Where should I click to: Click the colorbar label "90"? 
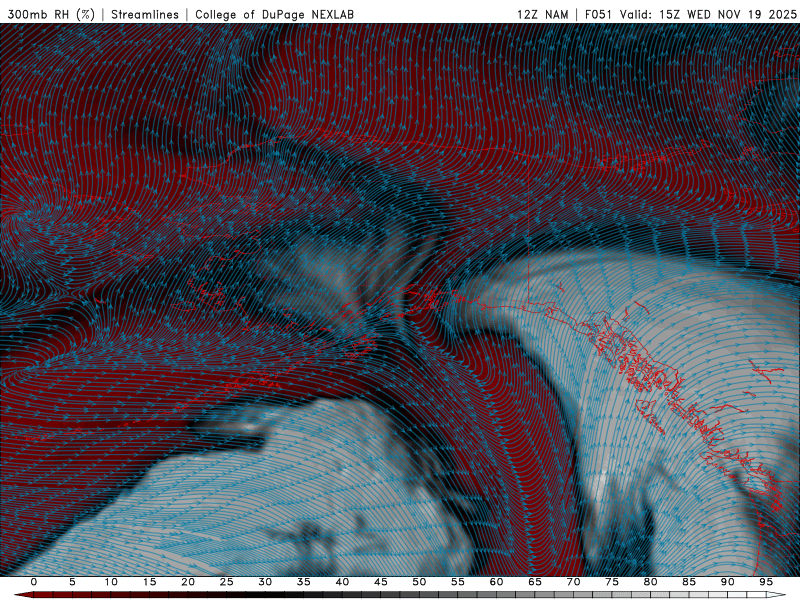[728, 582]
